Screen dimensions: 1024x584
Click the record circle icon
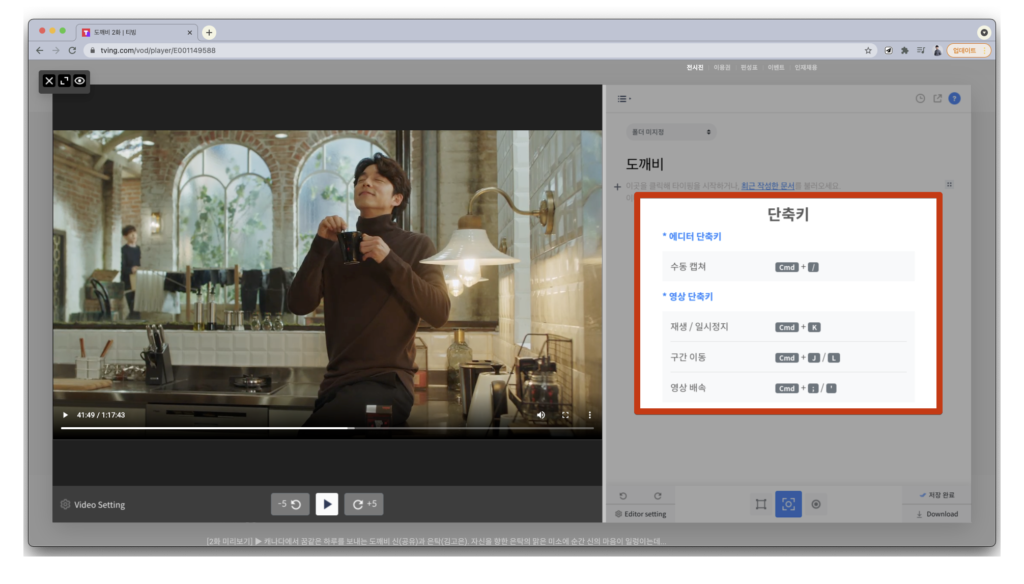coord(816,504)
